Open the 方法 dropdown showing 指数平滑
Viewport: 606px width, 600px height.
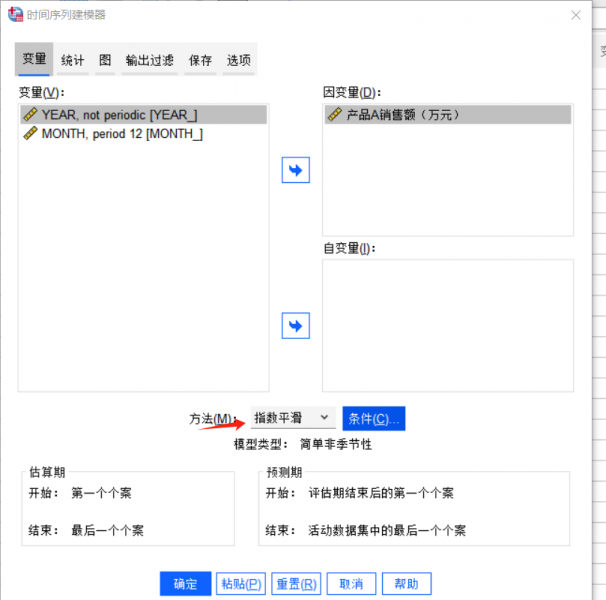click(293, 418)
